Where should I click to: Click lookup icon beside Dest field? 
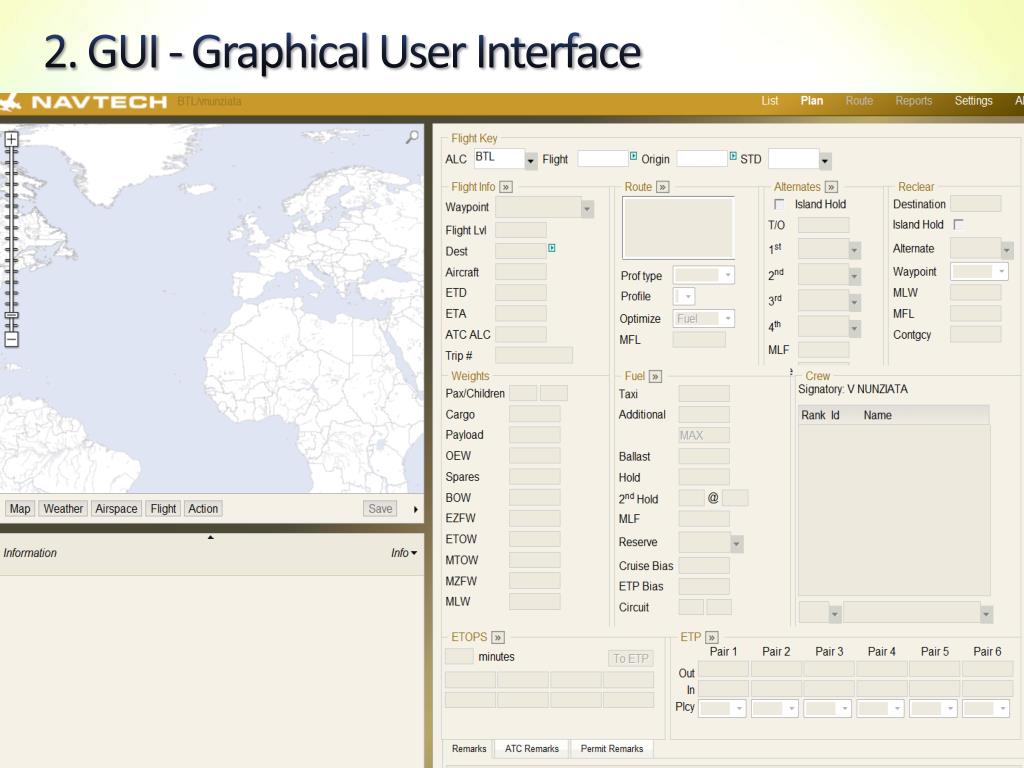[x=552, y=248]
